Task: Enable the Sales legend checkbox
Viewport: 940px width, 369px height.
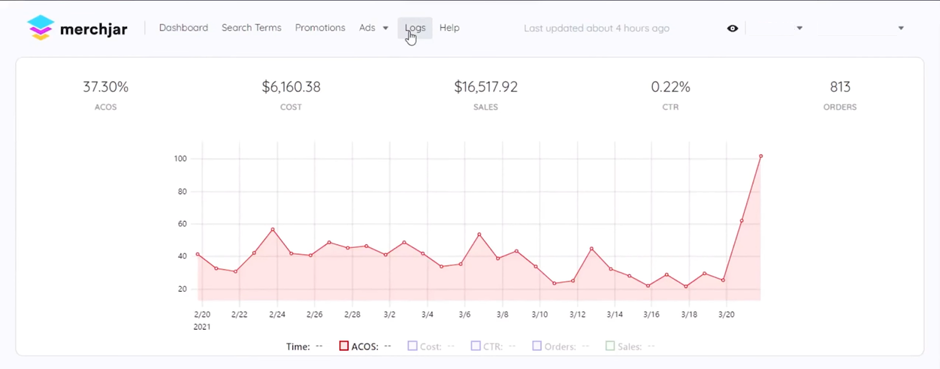Action: 610,346
